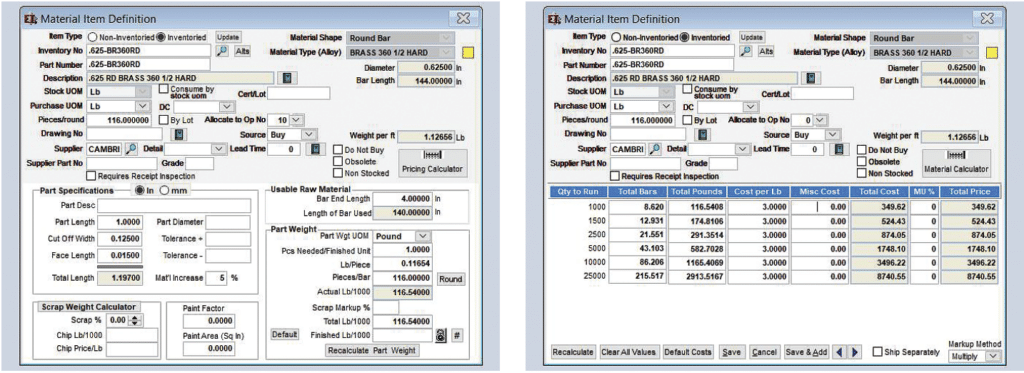Open Markup Method Multiply dropdown
Image resolution: width=1024 pixels, height=373 pixels.
pos(993,356)
